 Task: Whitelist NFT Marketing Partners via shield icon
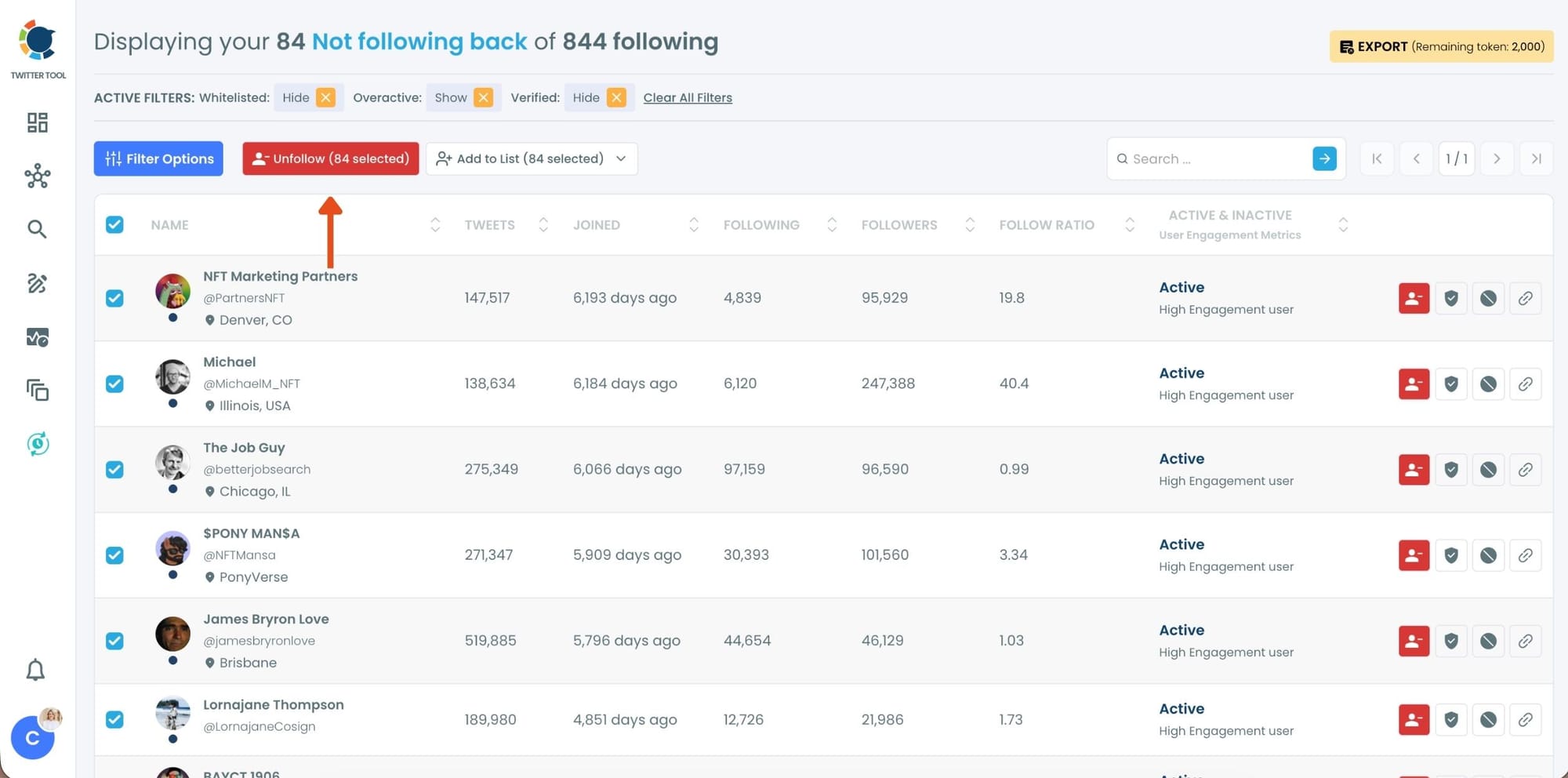(1451, 298)
